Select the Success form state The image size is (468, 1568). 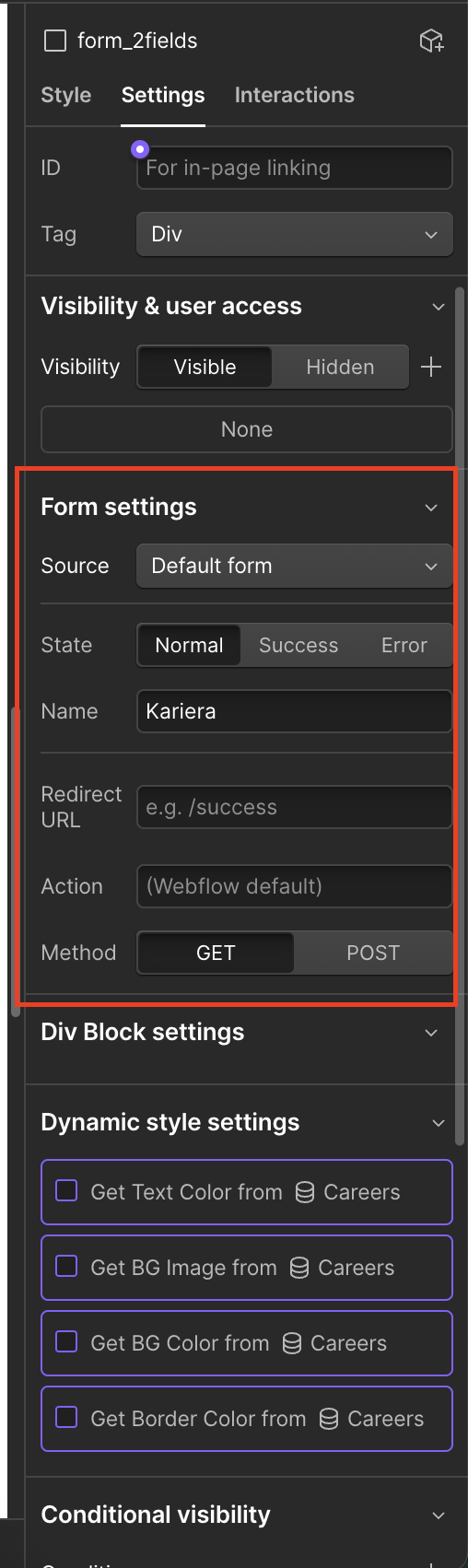298,645
